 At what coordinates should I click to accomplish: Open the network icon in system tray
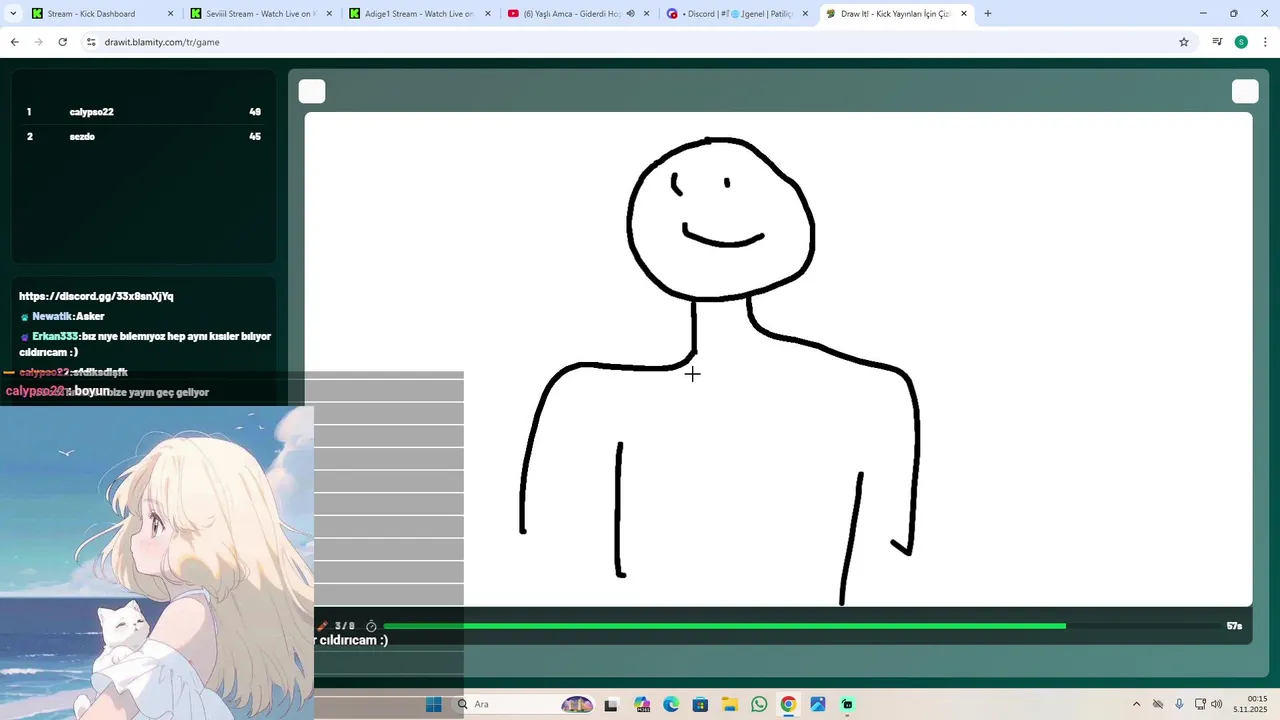(1200, 704)
